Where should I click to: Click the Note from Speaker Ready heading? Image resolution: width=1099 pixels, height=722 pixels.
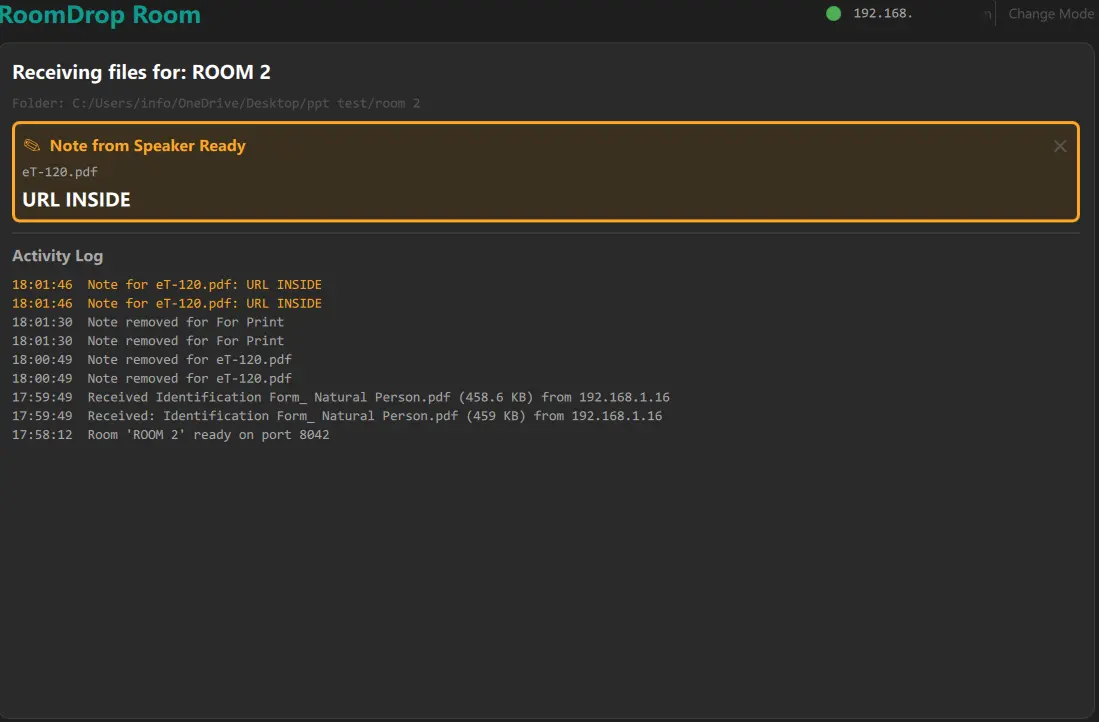[148, 145]
